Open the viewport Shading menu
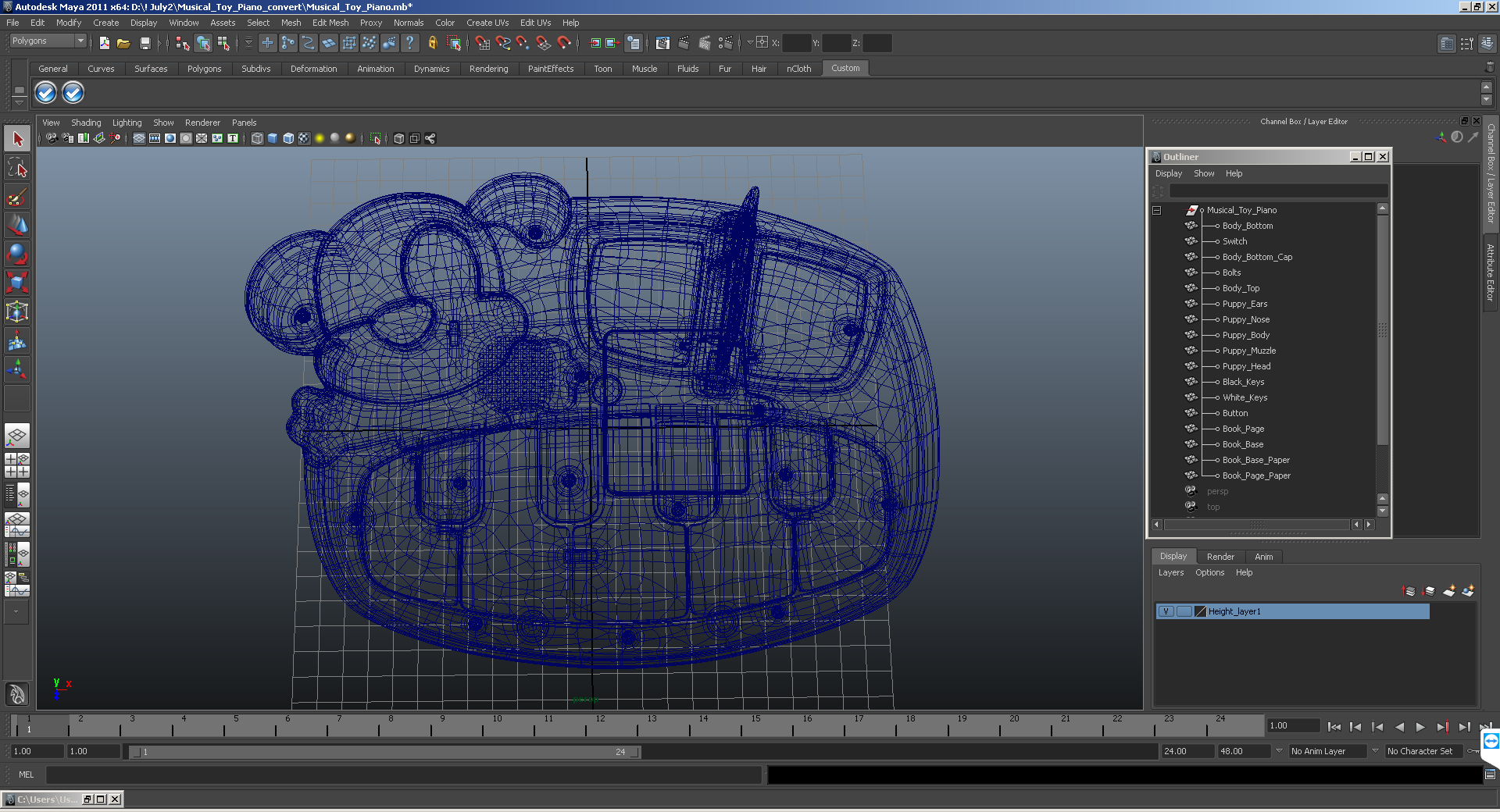1500x812 pixels. (86, 123)
